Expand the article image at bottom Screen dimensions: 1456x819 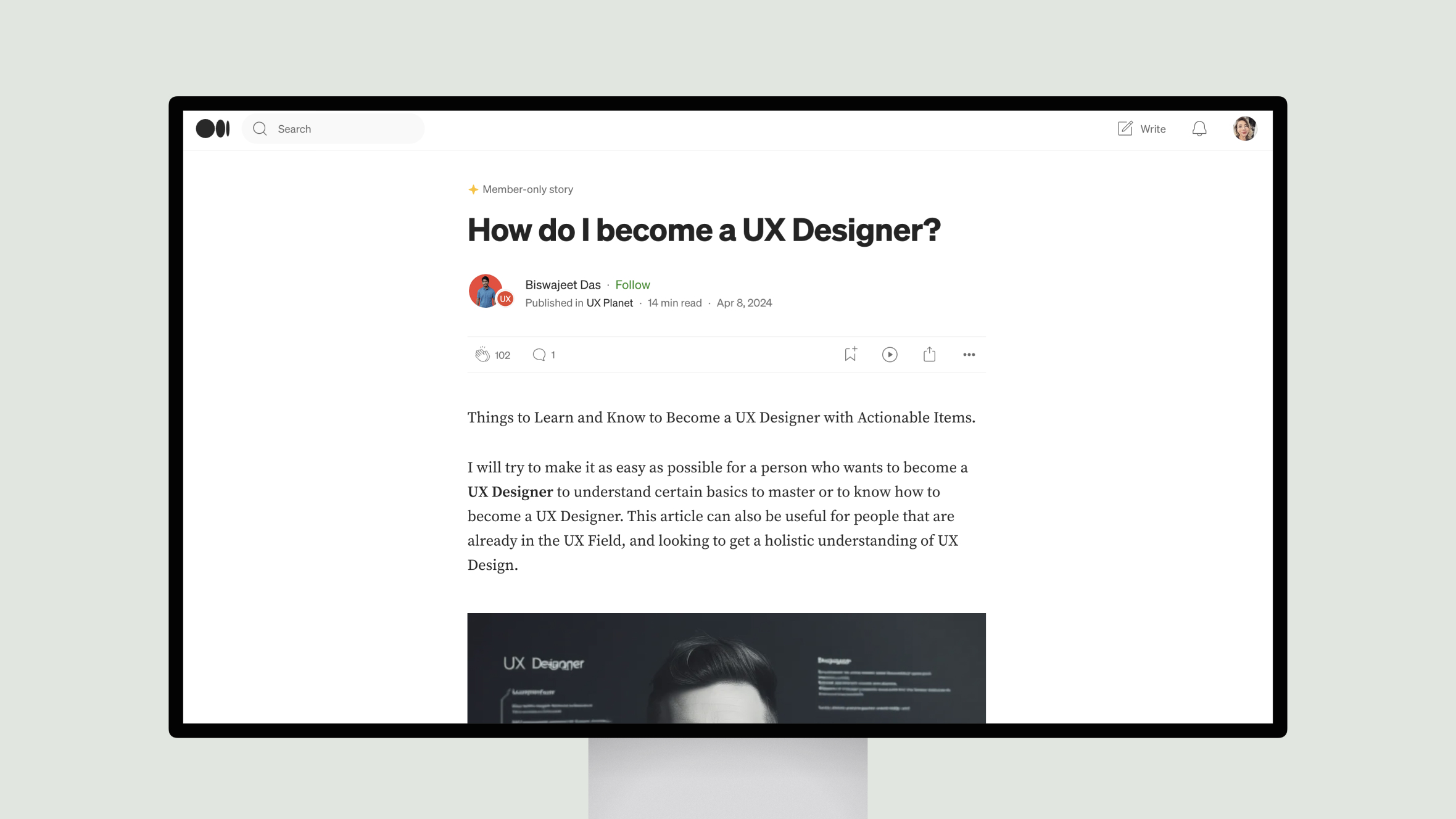[x=727, y=668]
